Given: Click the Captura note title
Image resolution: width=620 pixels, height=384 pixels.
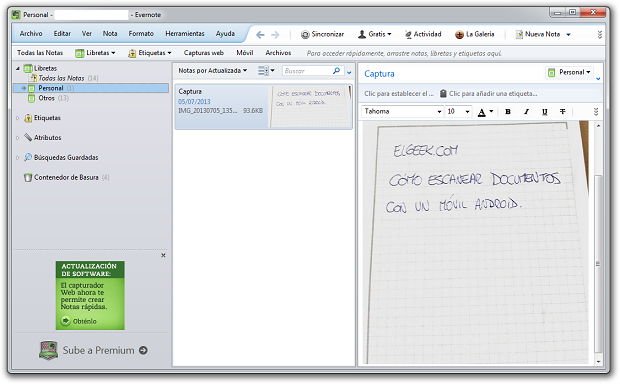Looking at the screenshot, I should (379, 74).
